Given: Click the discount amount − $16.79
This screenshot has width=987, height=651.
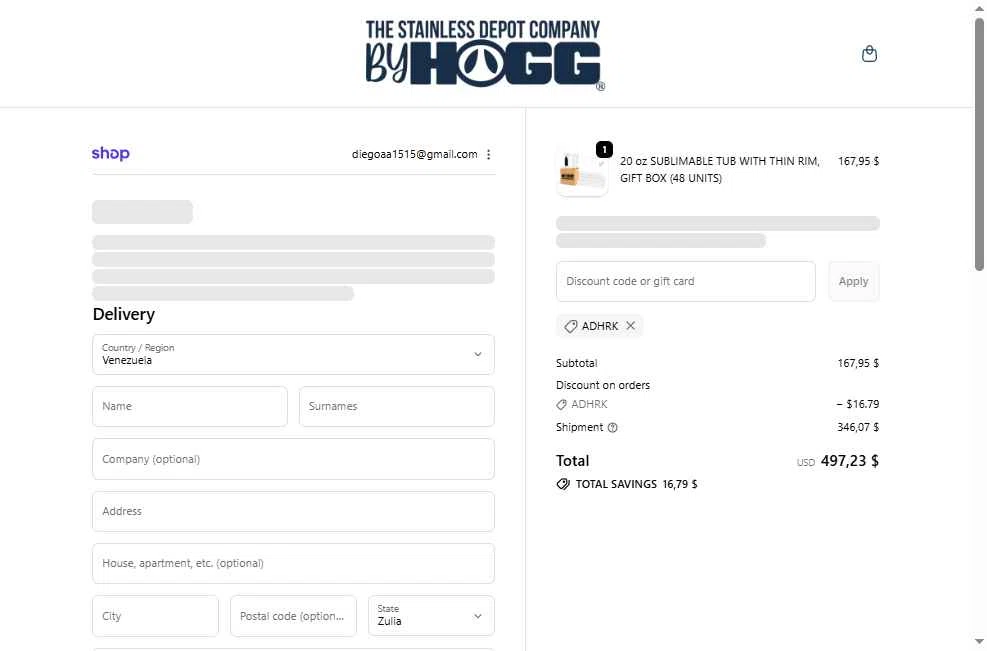Looking at the screenshot, I should (857, 404).
